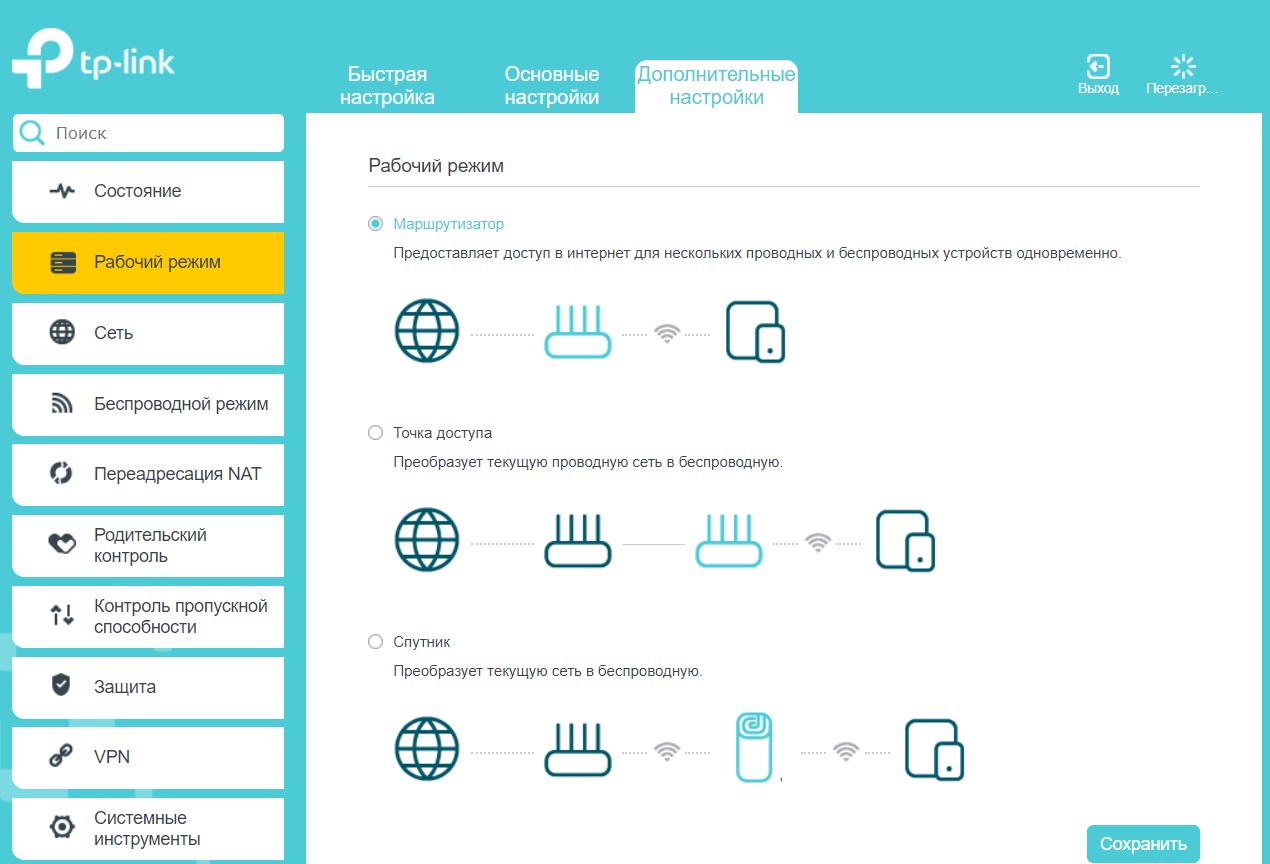Select the Точка доступа radio button
The image size is (1270, 864).
[x=376, y=433]
